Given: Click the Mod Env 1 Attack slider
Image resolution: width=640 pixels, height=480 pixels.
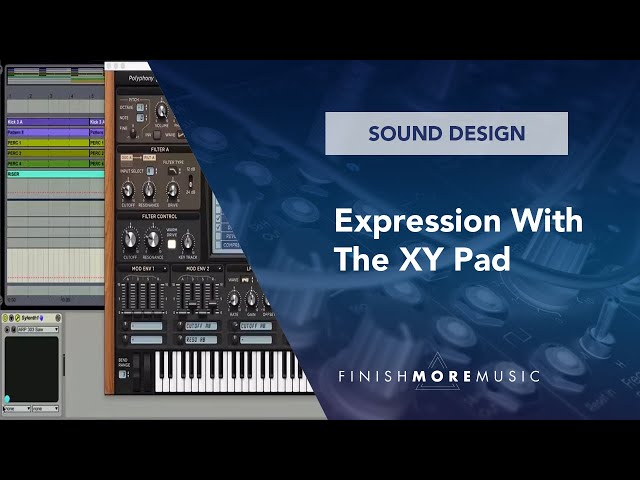Looking at the screenshot, I should [127, 297].
